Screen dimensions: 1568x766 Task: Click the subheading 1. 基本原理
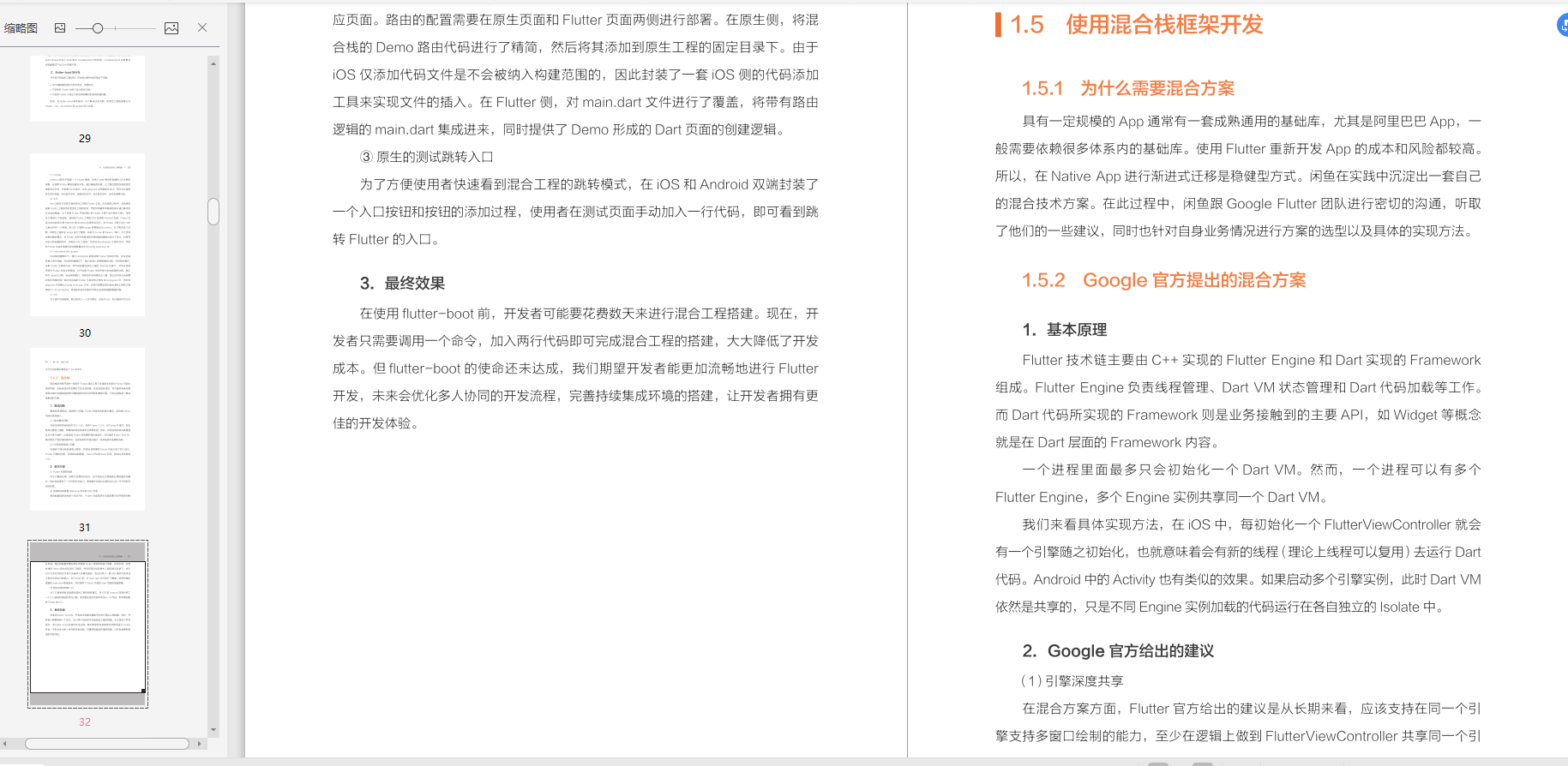pos(1065,330)
